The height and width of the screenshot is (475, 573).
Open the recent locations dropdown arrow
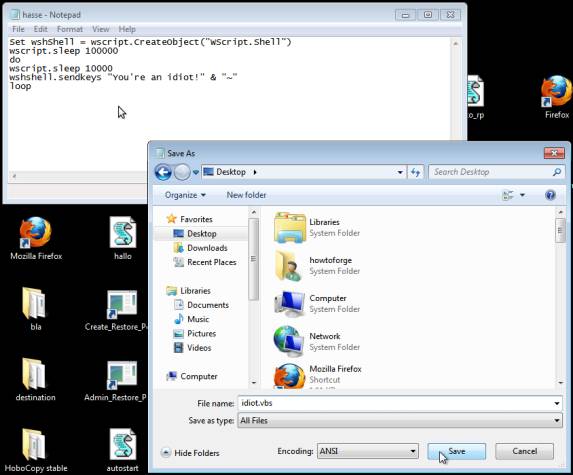(196, 172)
